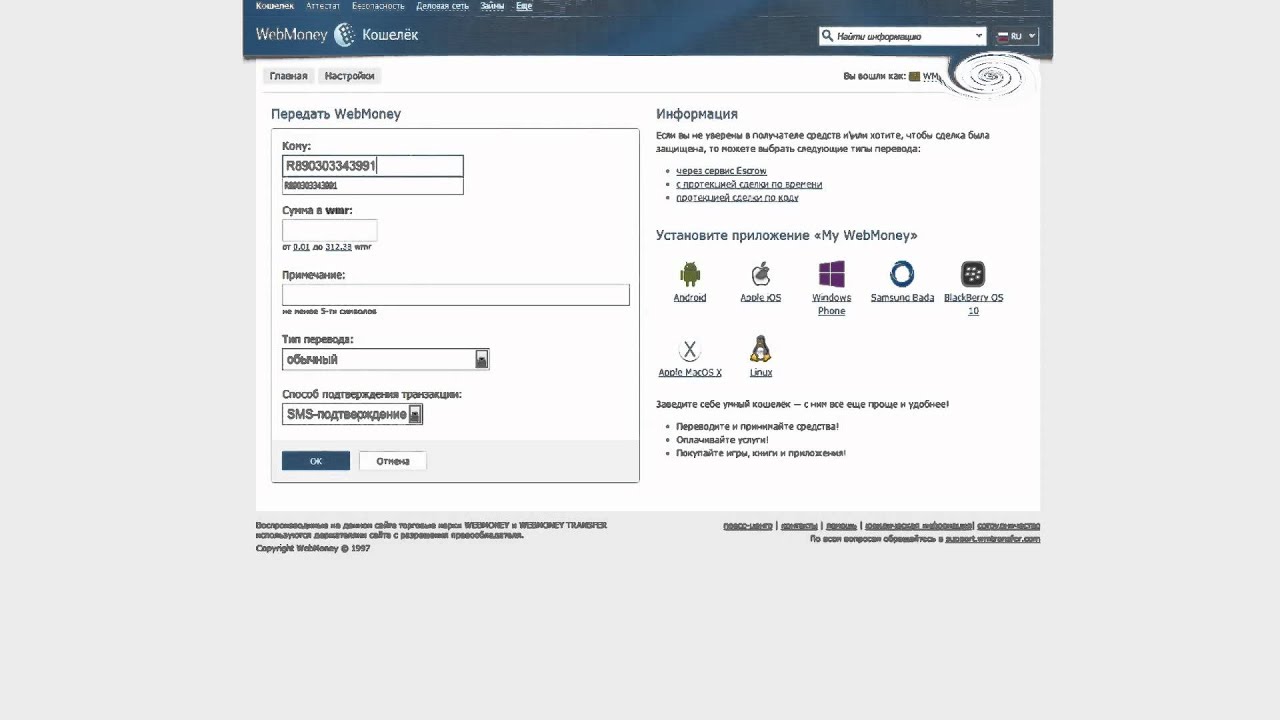Open the Безопасность top menu item

coord(378,6)
